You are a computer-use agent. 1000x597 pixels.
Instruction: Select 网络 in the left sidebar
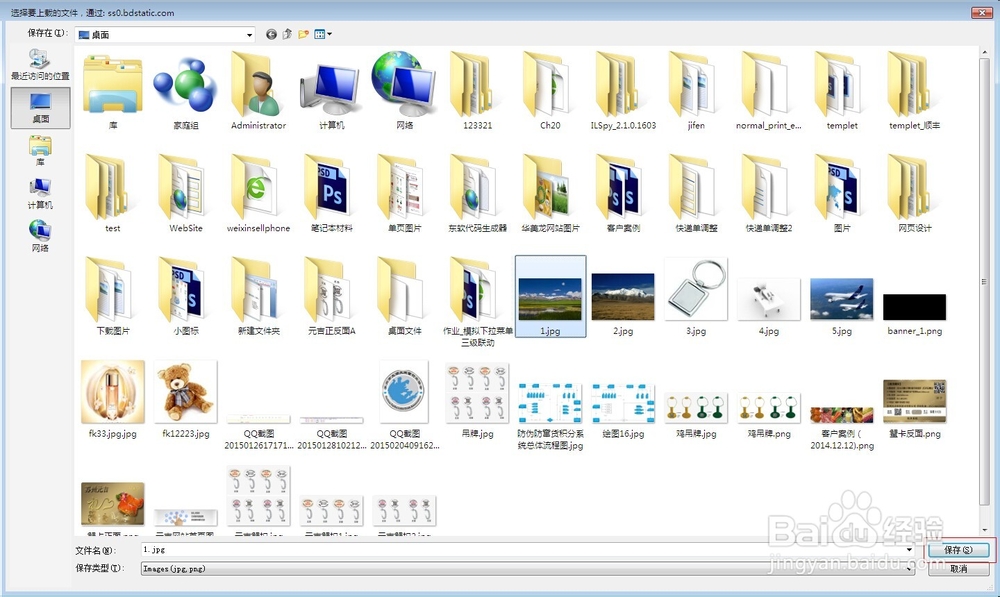[x=40, y=236]
